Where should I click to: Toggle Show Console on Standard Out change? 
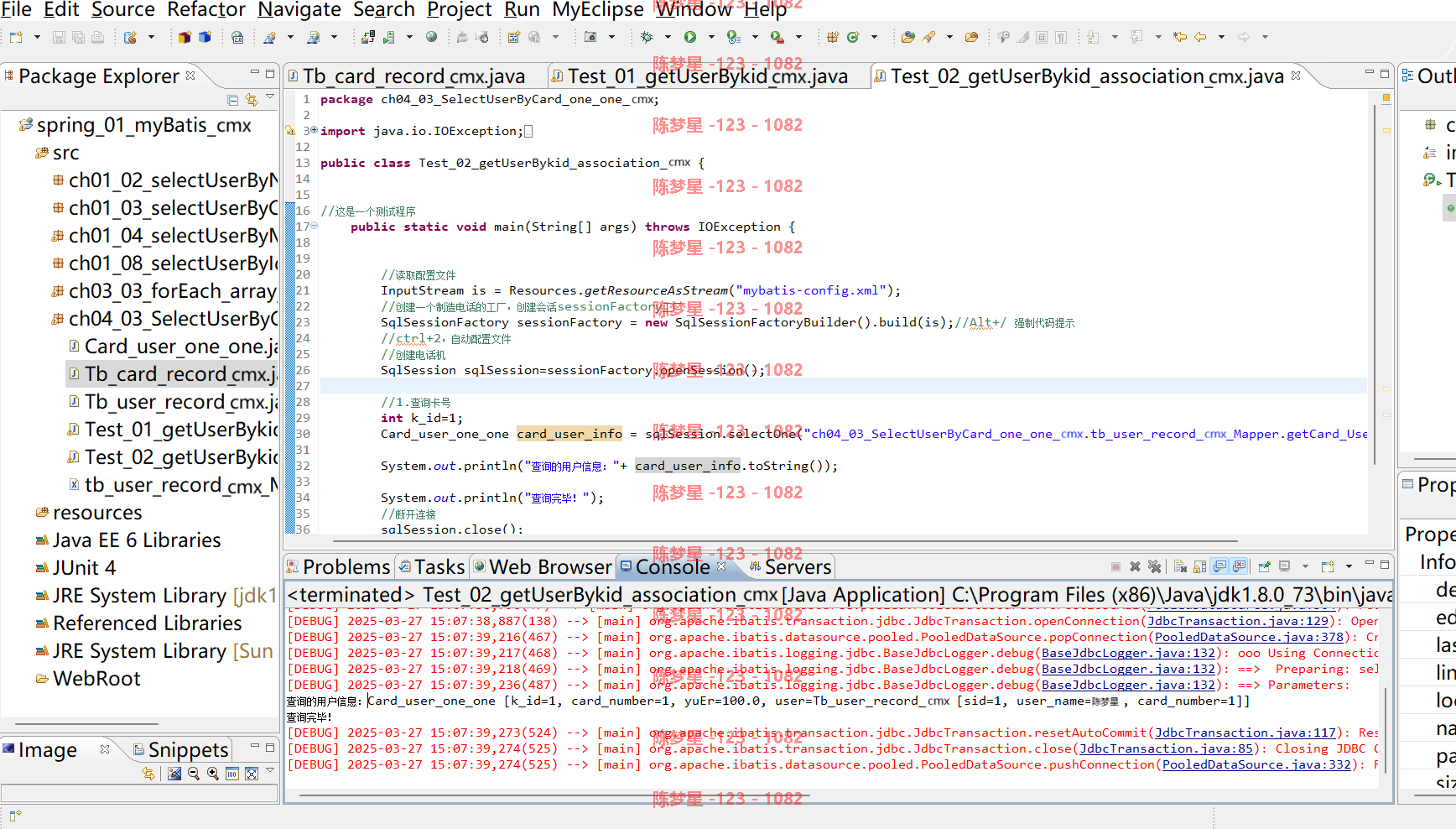pyautogui.click(x=1219, y=566)
